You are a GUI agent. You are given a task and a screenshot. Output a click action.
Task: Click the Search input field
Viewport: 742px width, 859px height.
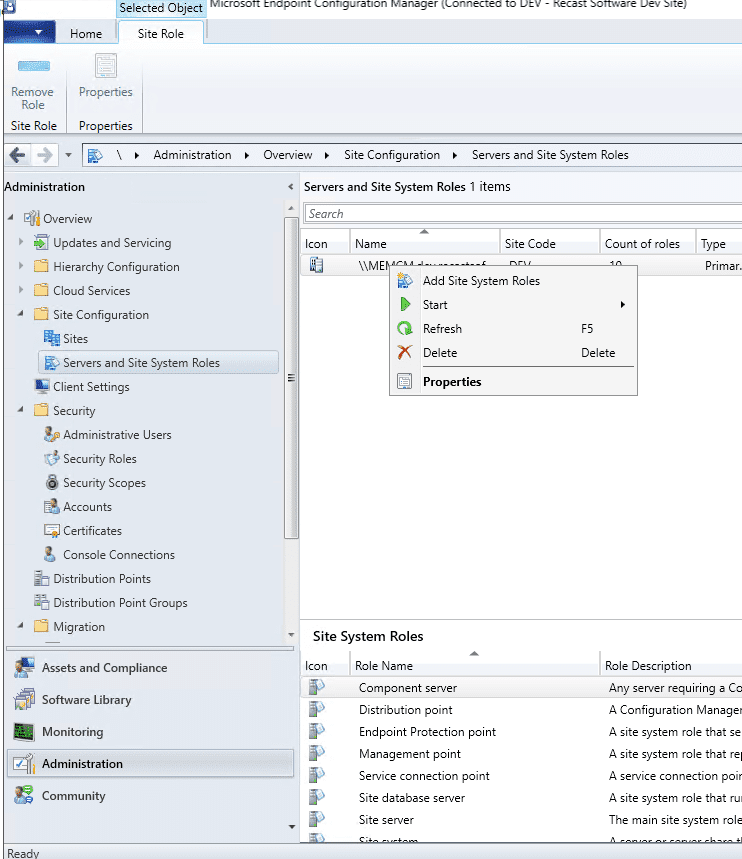click(x=520, y=214)
